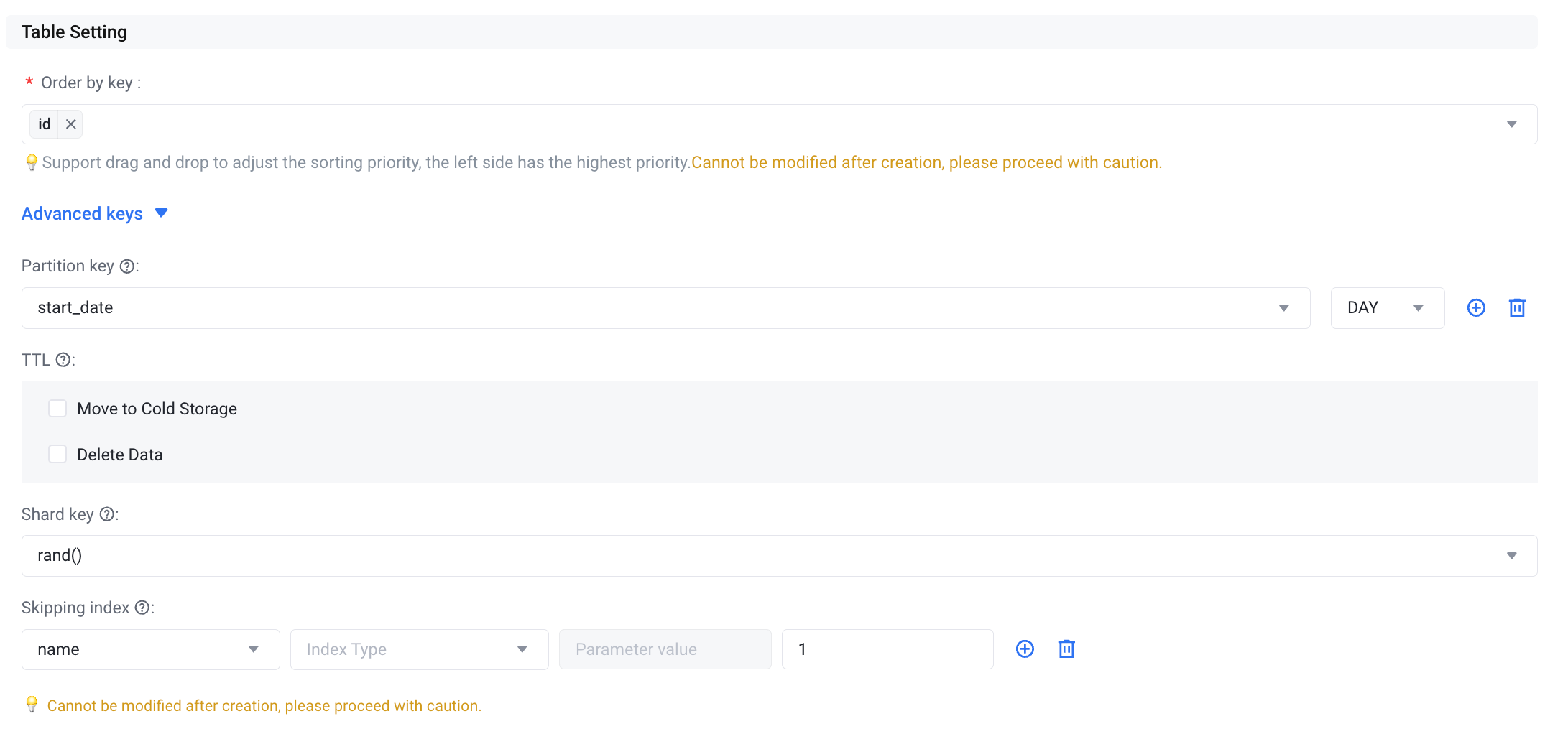
Task: Click the Shard key help icon
Action: [107, 514]
